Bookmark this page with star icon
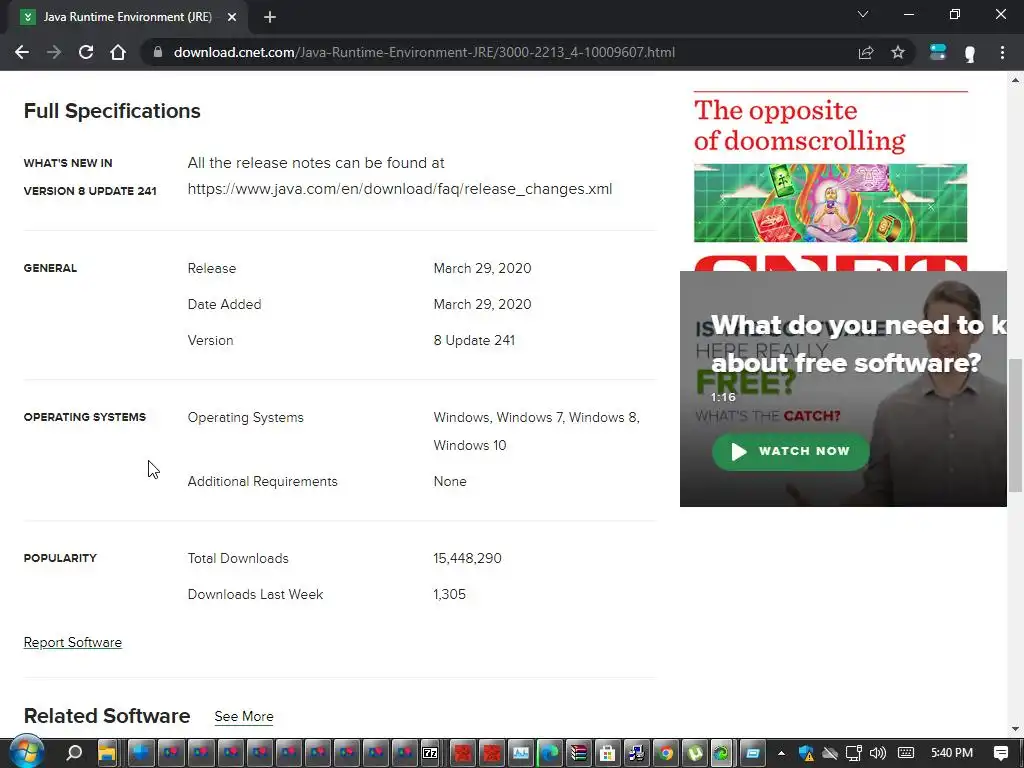Image resolution: width=1024 pixels, height=768 pixels. (x=898, y=52)
